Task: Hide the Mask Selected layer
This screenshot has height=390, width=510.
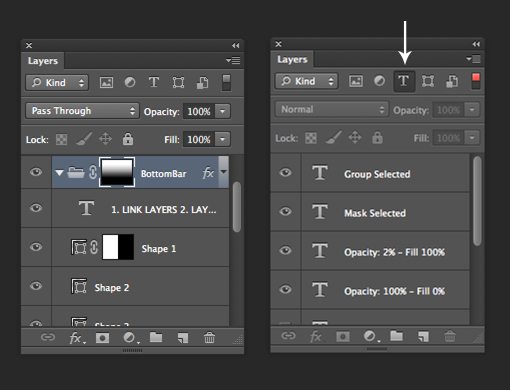Action: tap(285, 211)
